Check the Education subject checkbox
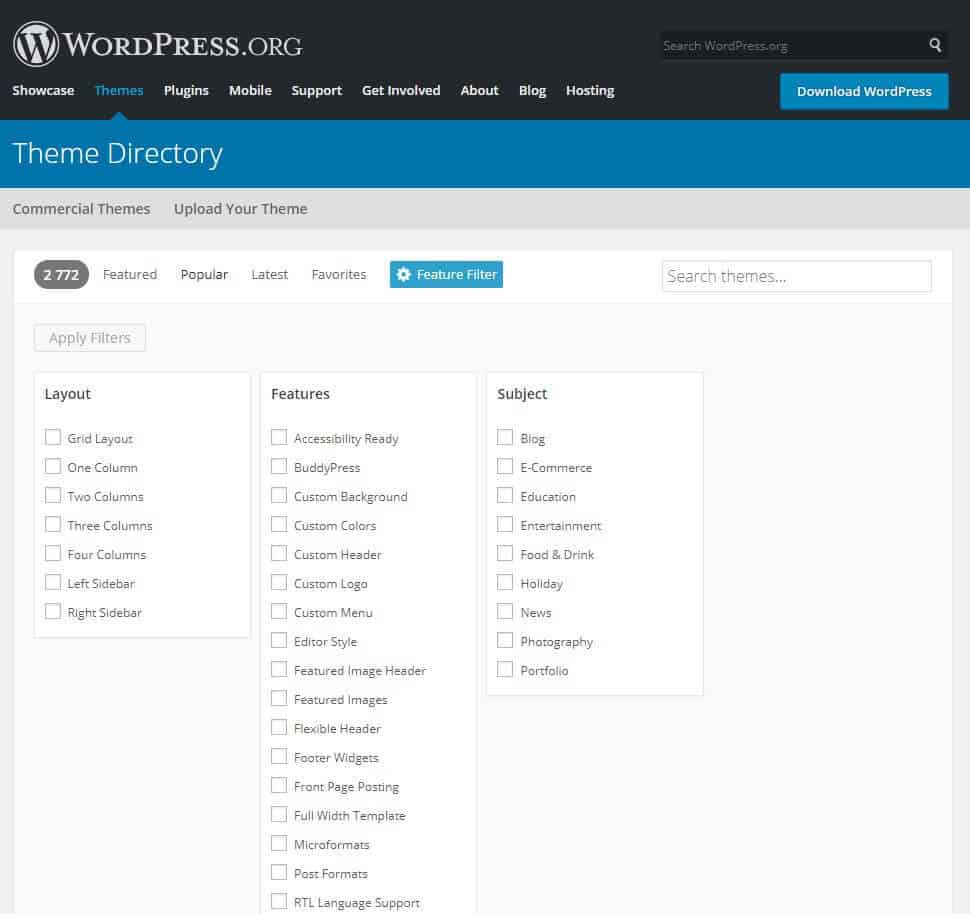 pos(505,496)
